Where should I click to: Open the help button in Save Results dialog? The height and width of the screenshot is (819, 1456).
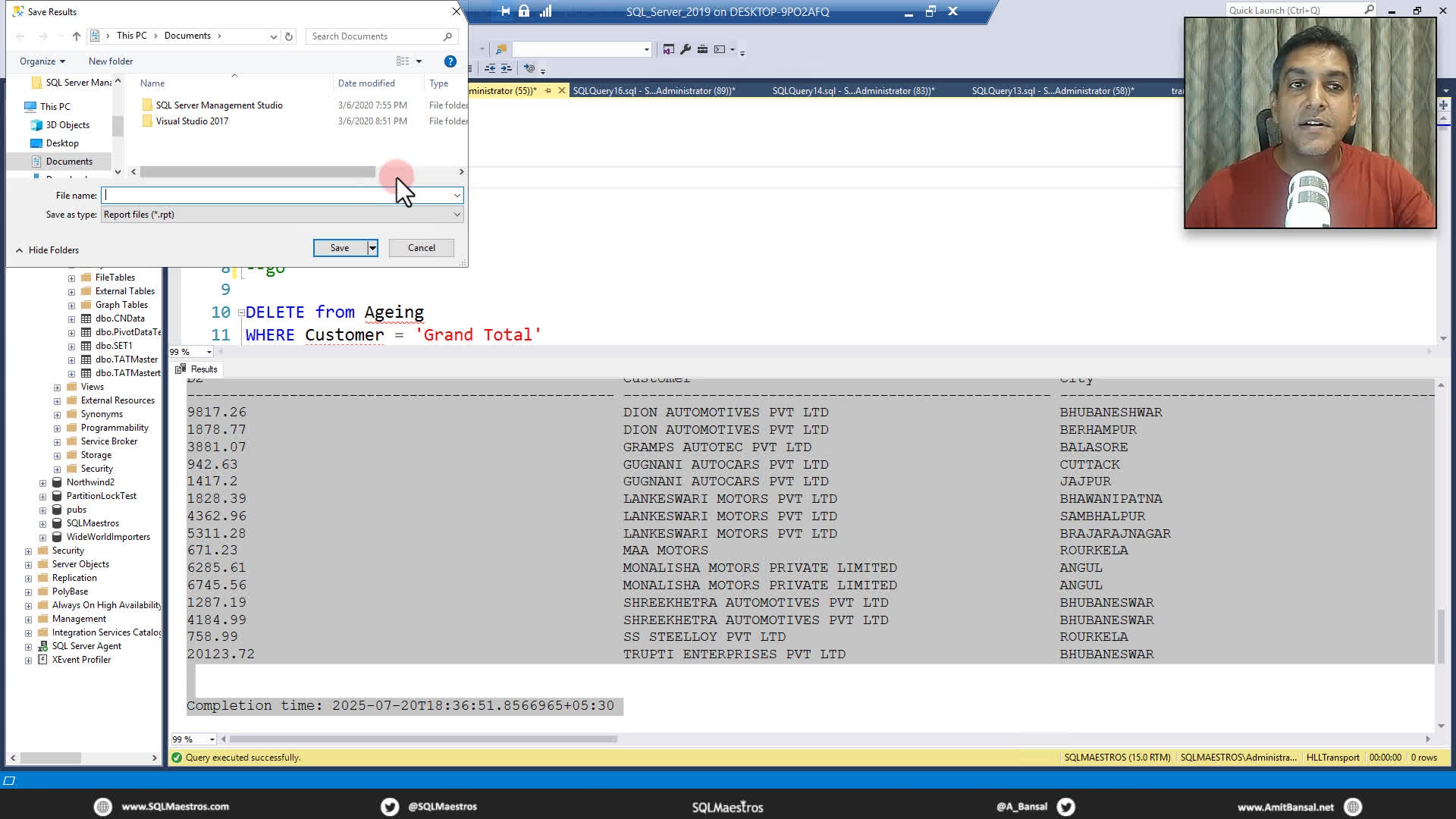click(450, 61)
